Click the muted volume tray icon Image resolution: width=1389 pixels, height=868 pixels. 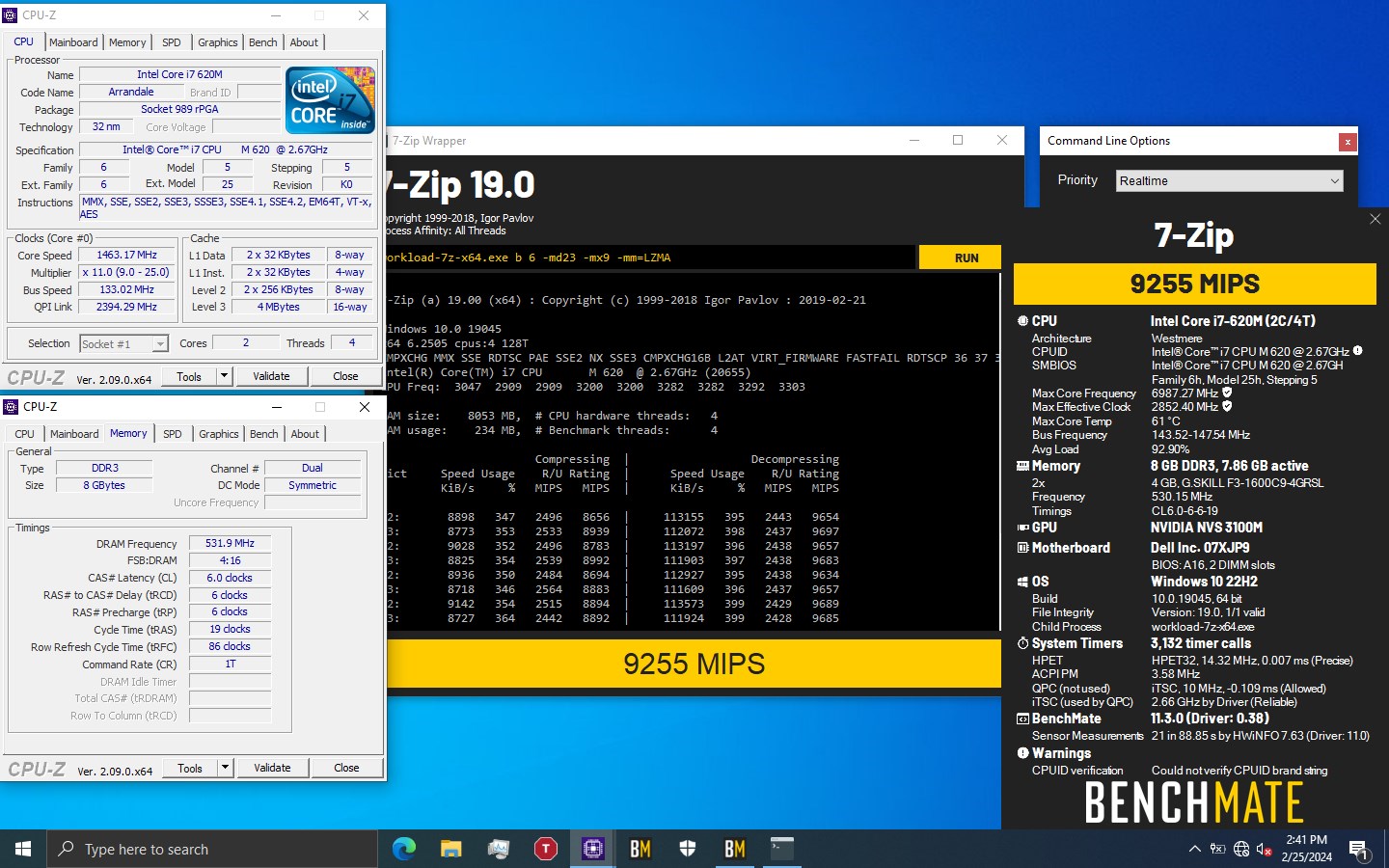click(1265, 849)
